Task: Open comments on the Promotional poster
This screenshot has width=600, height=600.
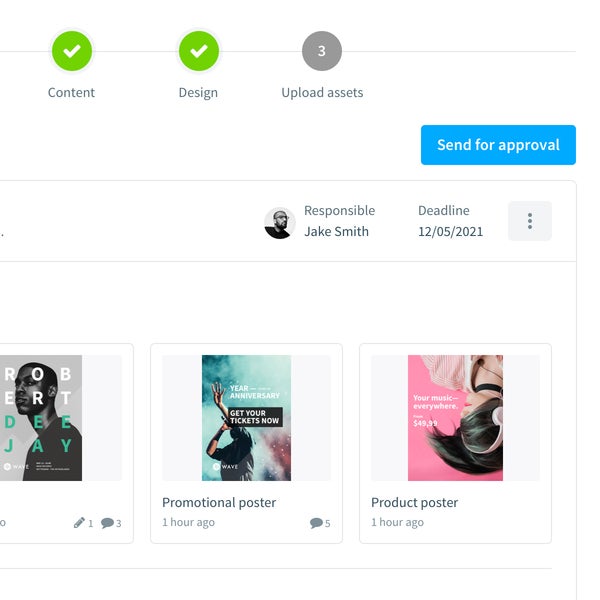Action: point(317,523)
